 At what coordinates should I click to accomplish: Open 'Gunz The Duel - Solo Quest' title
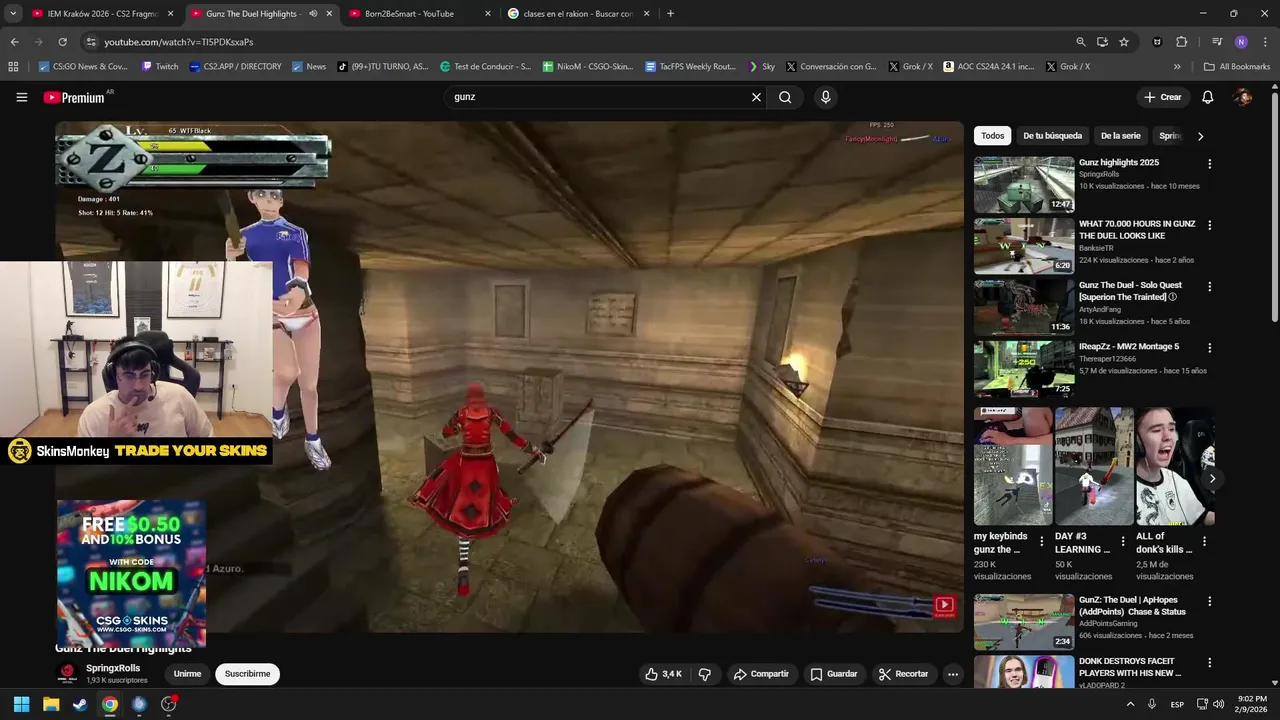[1130, 291]
